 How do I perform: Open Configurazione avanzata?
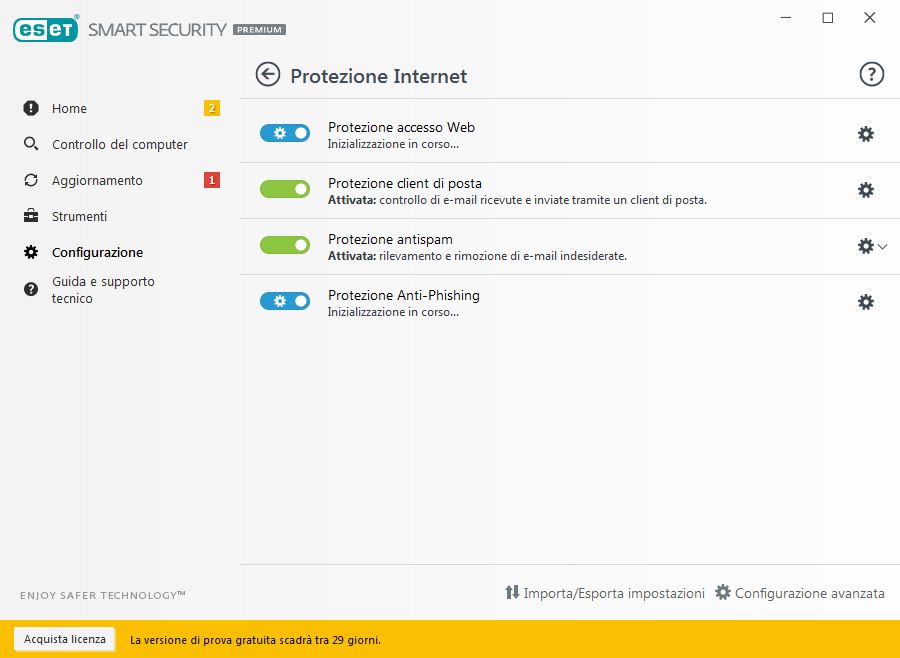click(800, 593)
